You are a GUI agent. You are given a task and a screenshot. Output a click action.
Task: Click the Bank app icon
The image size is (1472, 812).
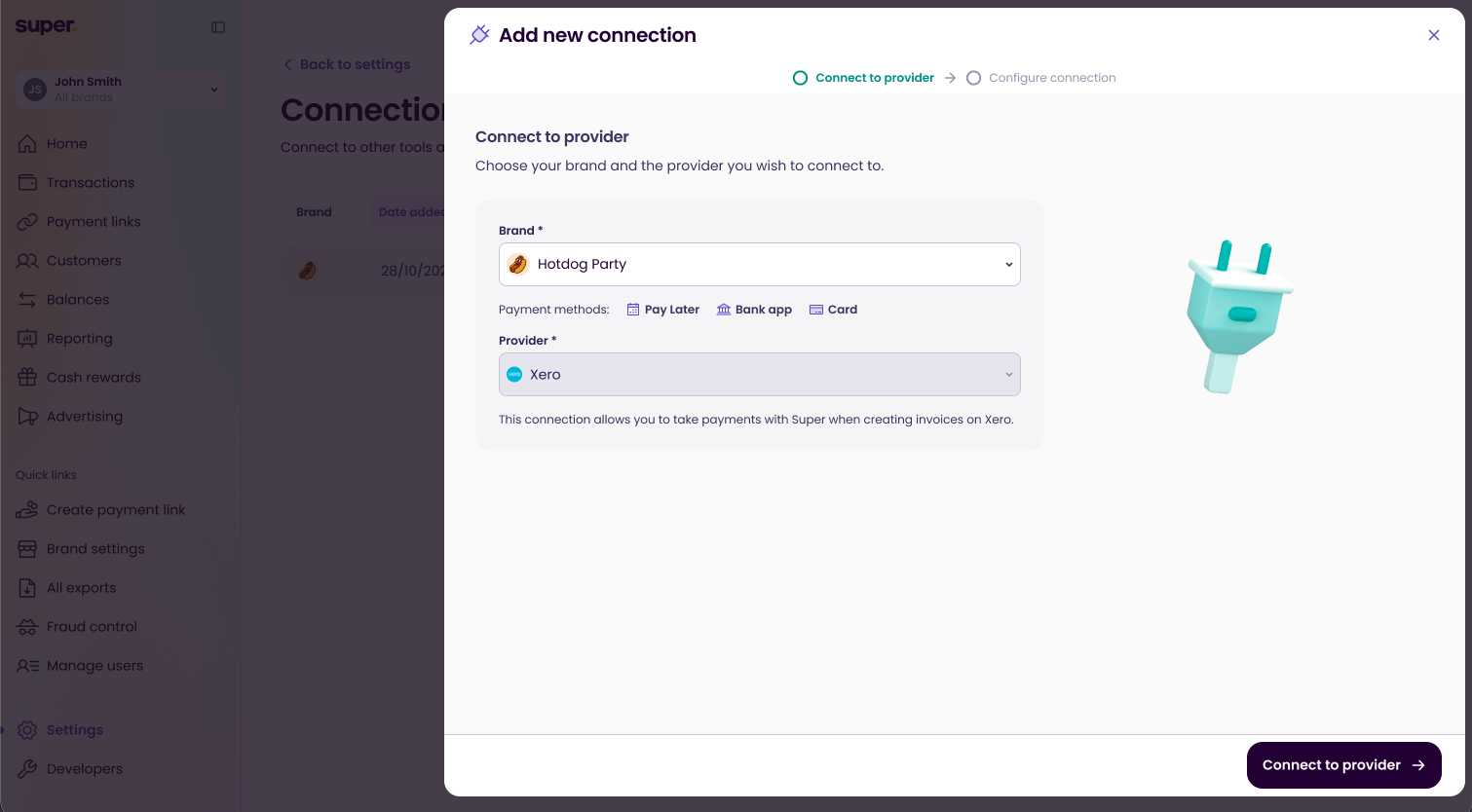(724, 310)
